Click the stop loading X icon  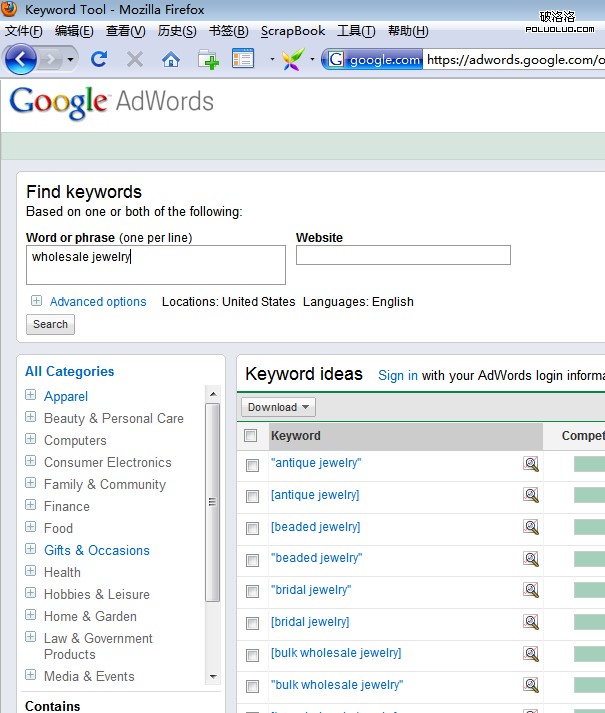134,60
